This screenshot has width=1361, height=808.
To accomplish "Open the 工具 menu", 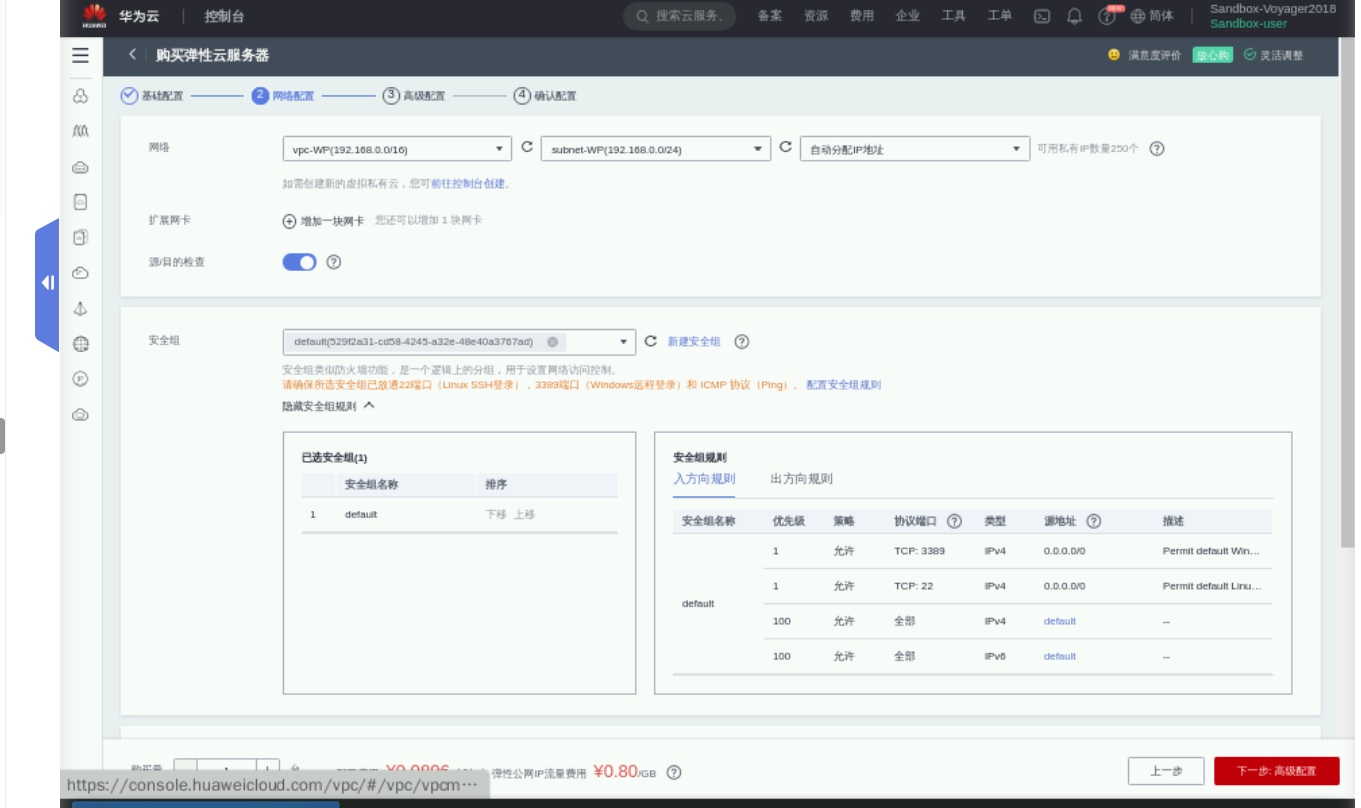I will 954,16.
